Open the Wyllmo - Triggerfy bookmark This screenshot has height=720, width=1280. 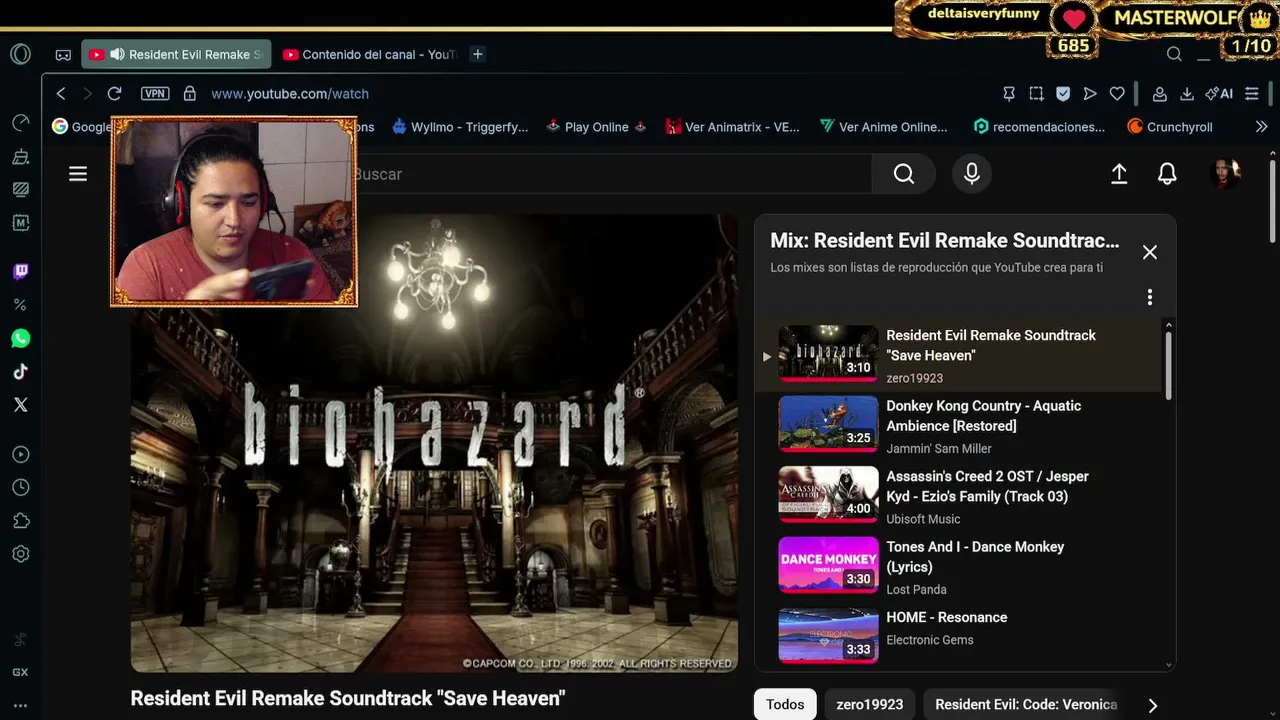(460, 127)
